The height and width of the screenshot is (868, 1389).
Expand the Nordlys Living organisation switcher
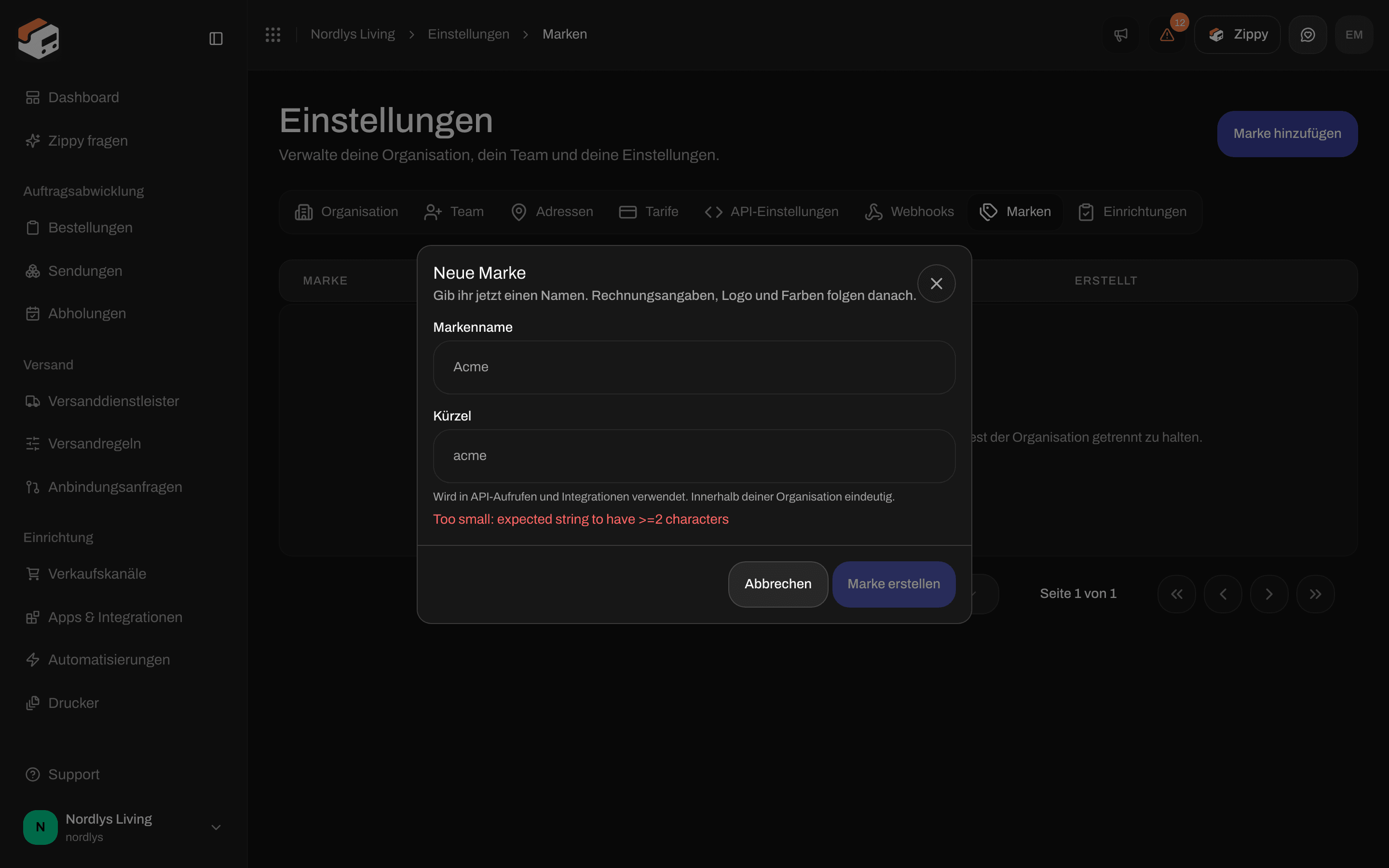[x=216, y=827]
